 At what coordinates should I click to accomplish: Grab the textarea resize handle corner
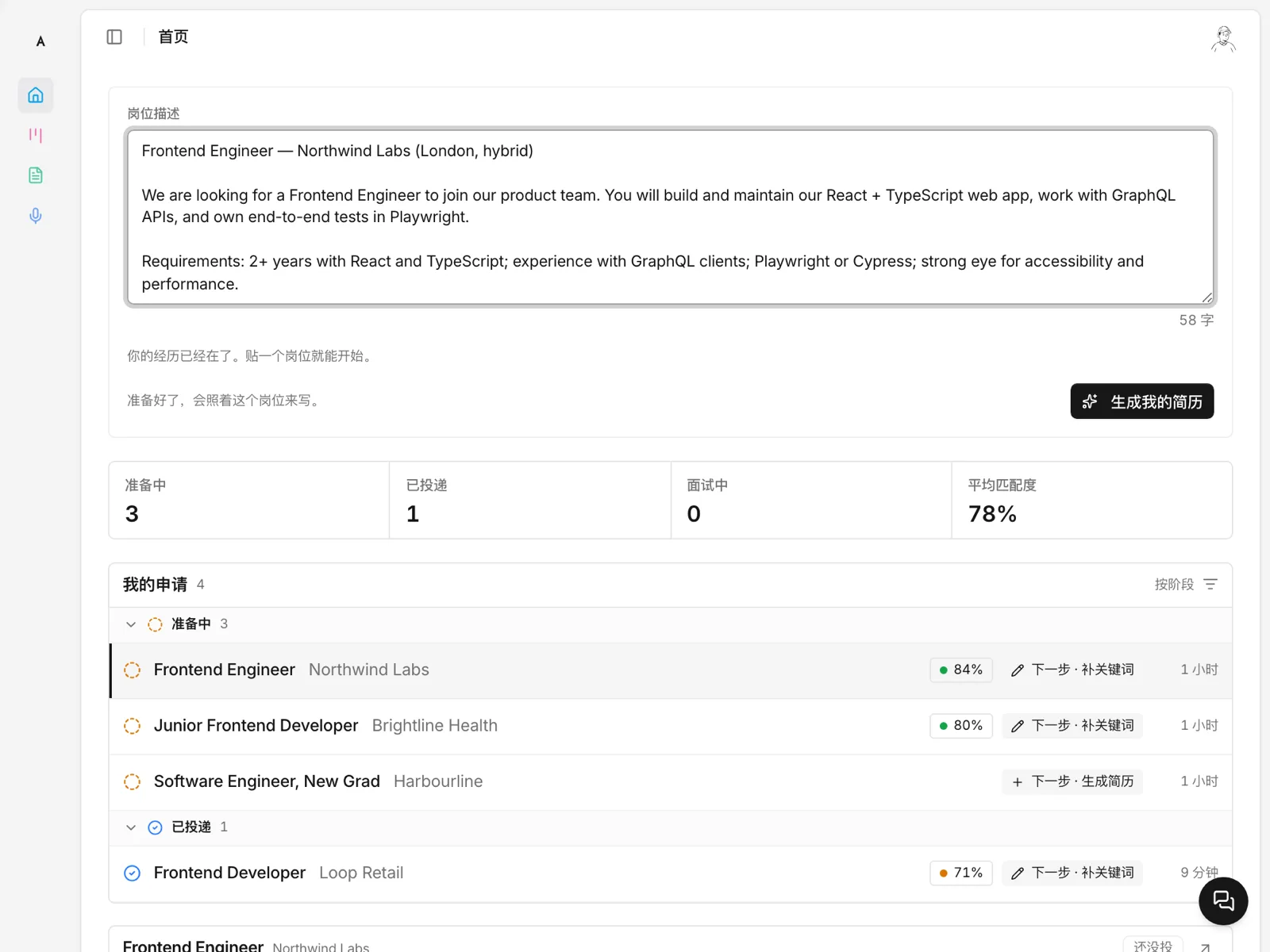pyautogui.click(x=1207, y=297)
